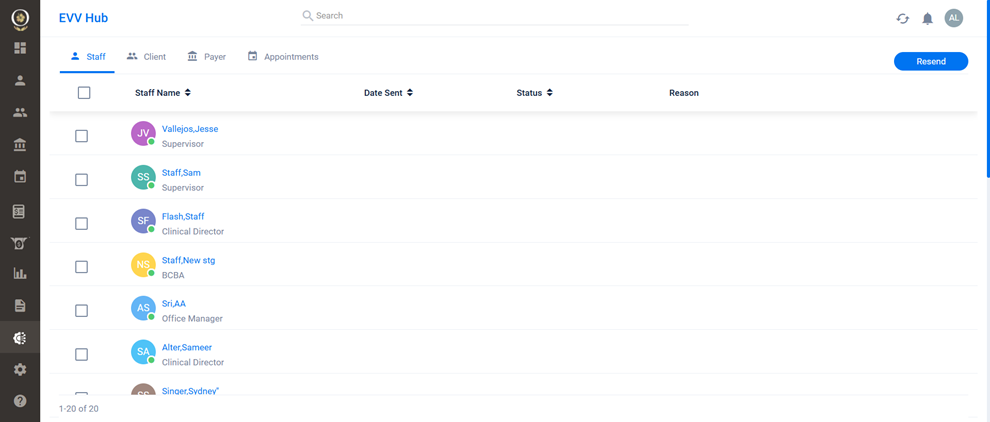Click the help question mark icon
Image resolution: width=990 pixels, height=422 pixels.
[20, 401]
